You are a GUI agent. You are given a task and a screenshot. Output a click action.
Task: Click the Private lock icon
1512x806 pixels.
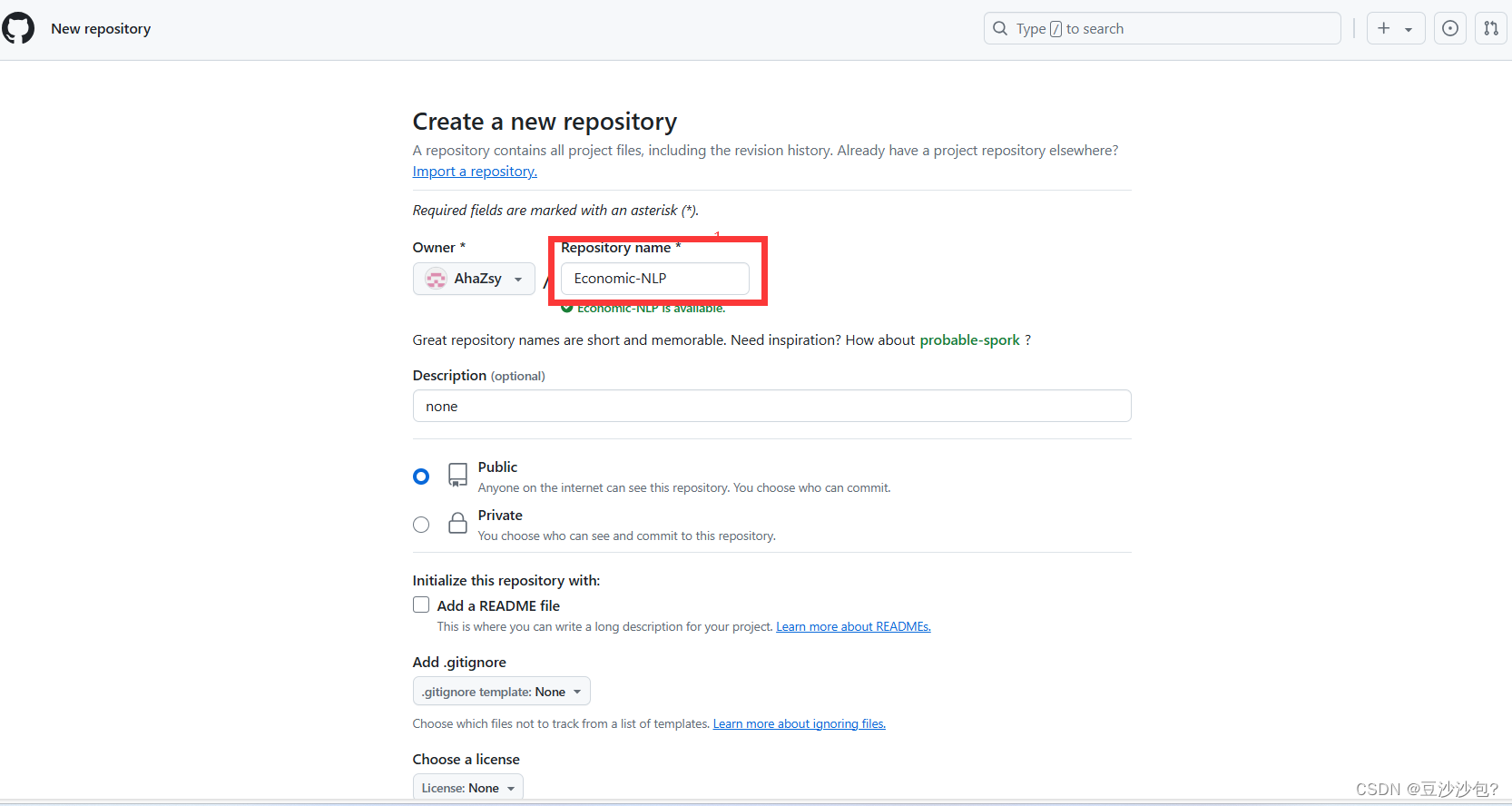[458, 523]
